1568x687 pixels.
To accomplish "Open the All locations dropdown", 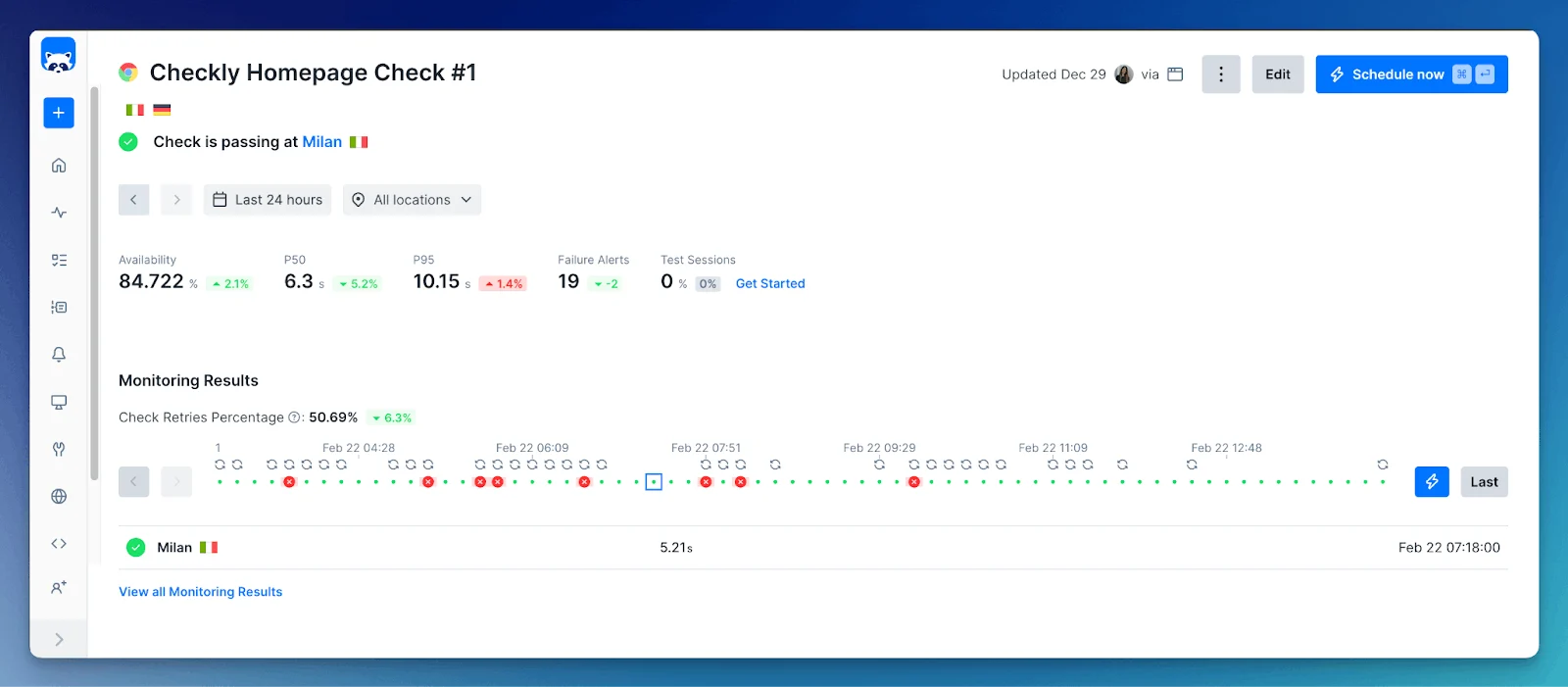I will (412, 200).
